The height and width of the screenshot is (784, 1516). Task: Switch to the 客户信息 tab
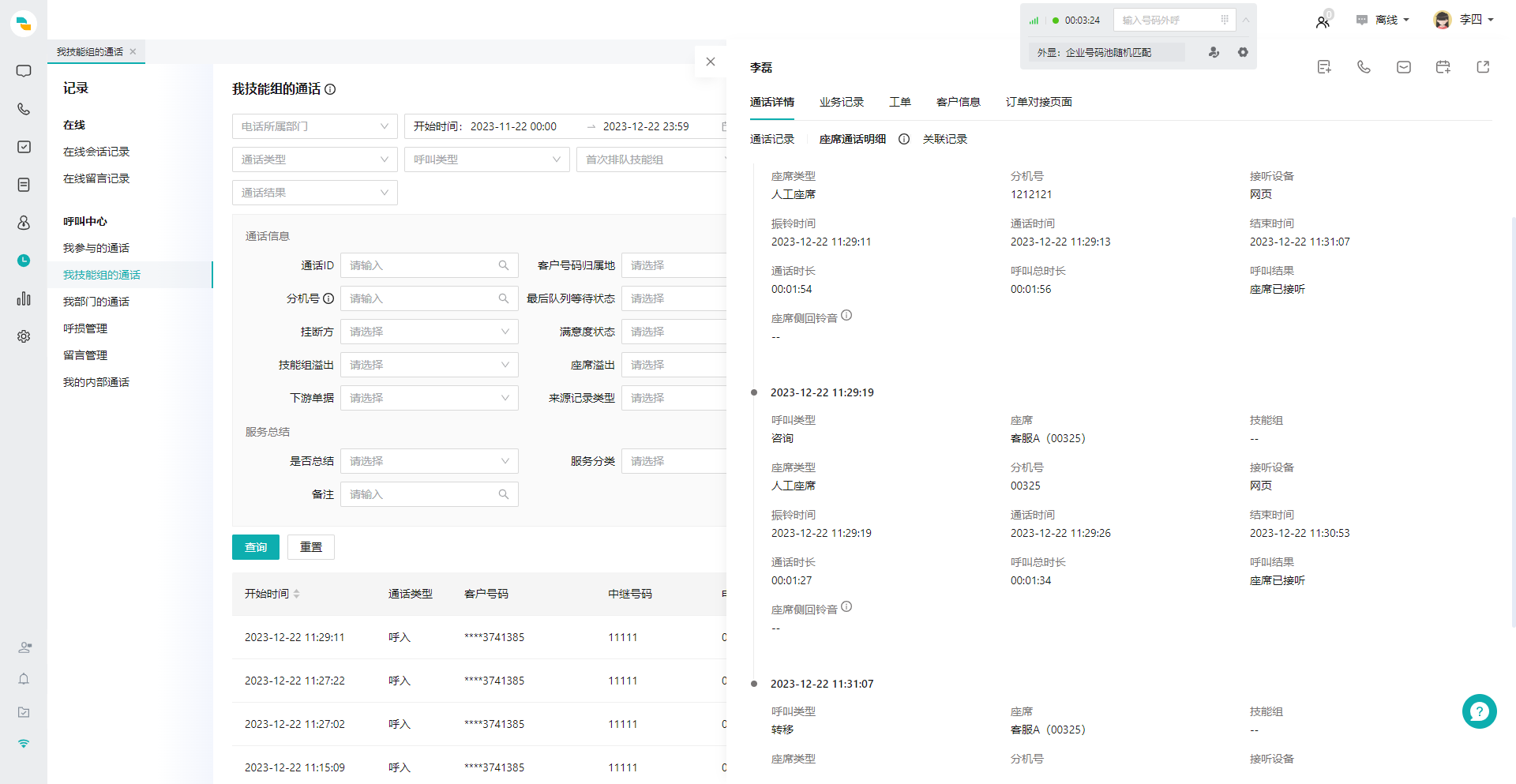coord(959,102)
